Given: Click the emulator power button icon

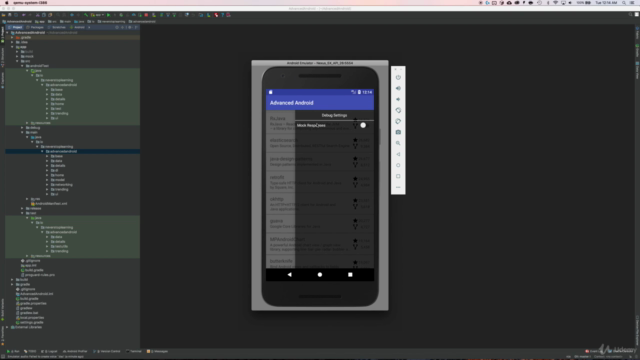Looking at the screenshot, I should (398, 77).
